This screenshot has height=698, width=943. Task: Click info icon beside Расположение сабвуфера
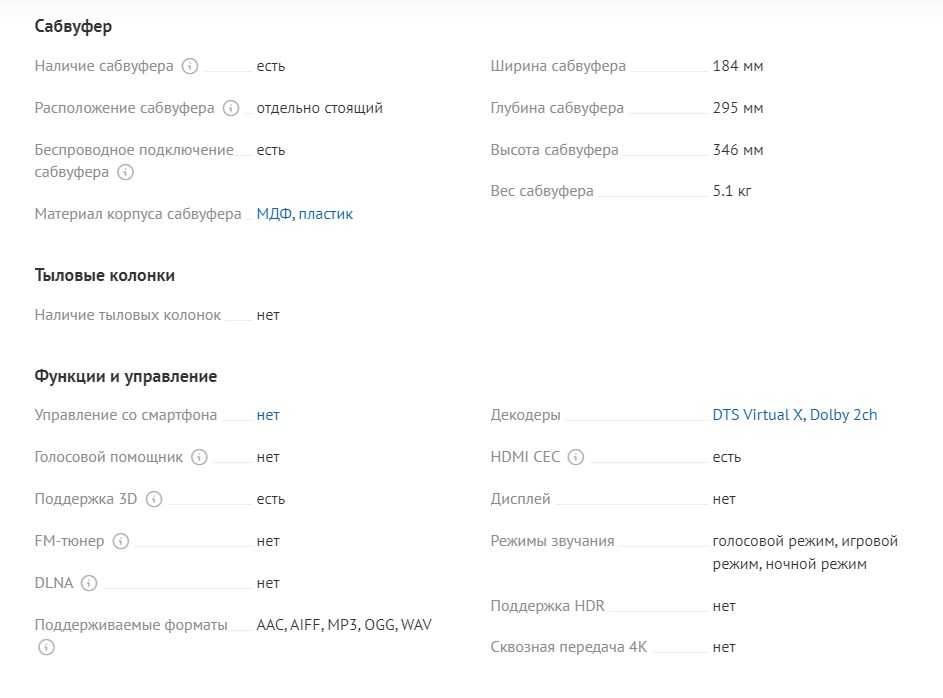click(231, 108)
